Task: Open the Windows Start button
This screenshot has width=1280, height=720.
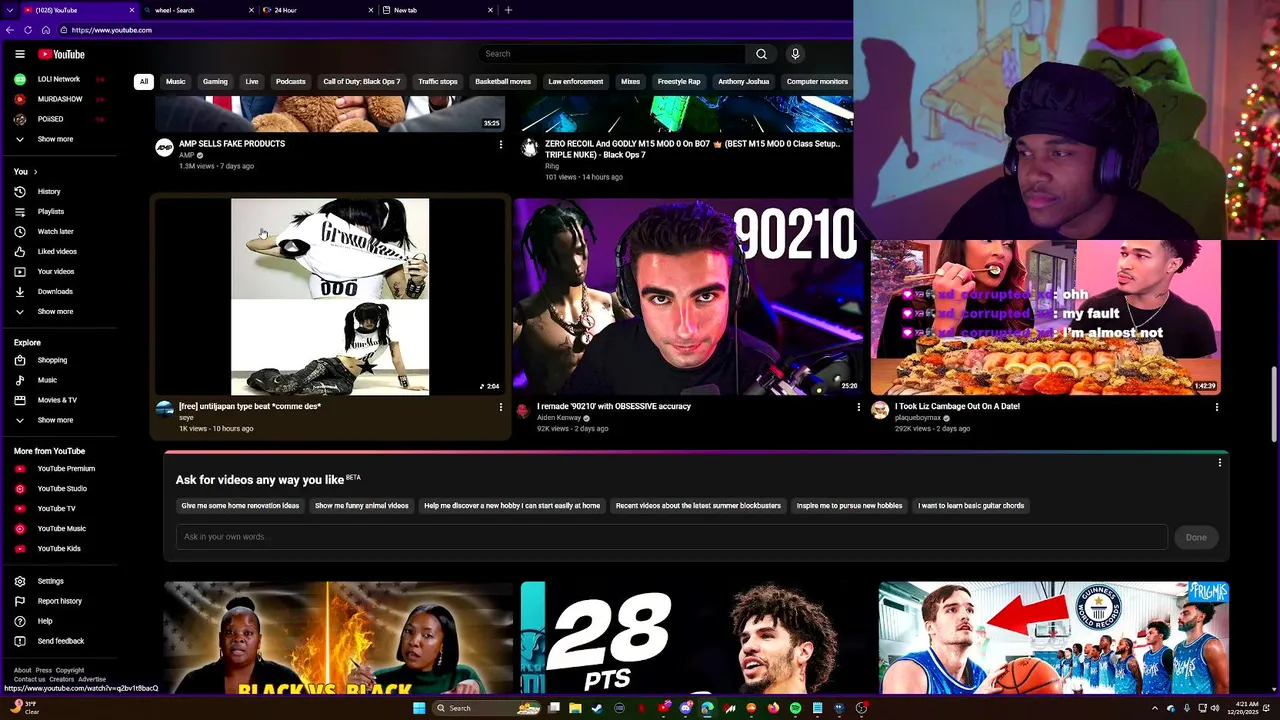Action: pos(419,708)
